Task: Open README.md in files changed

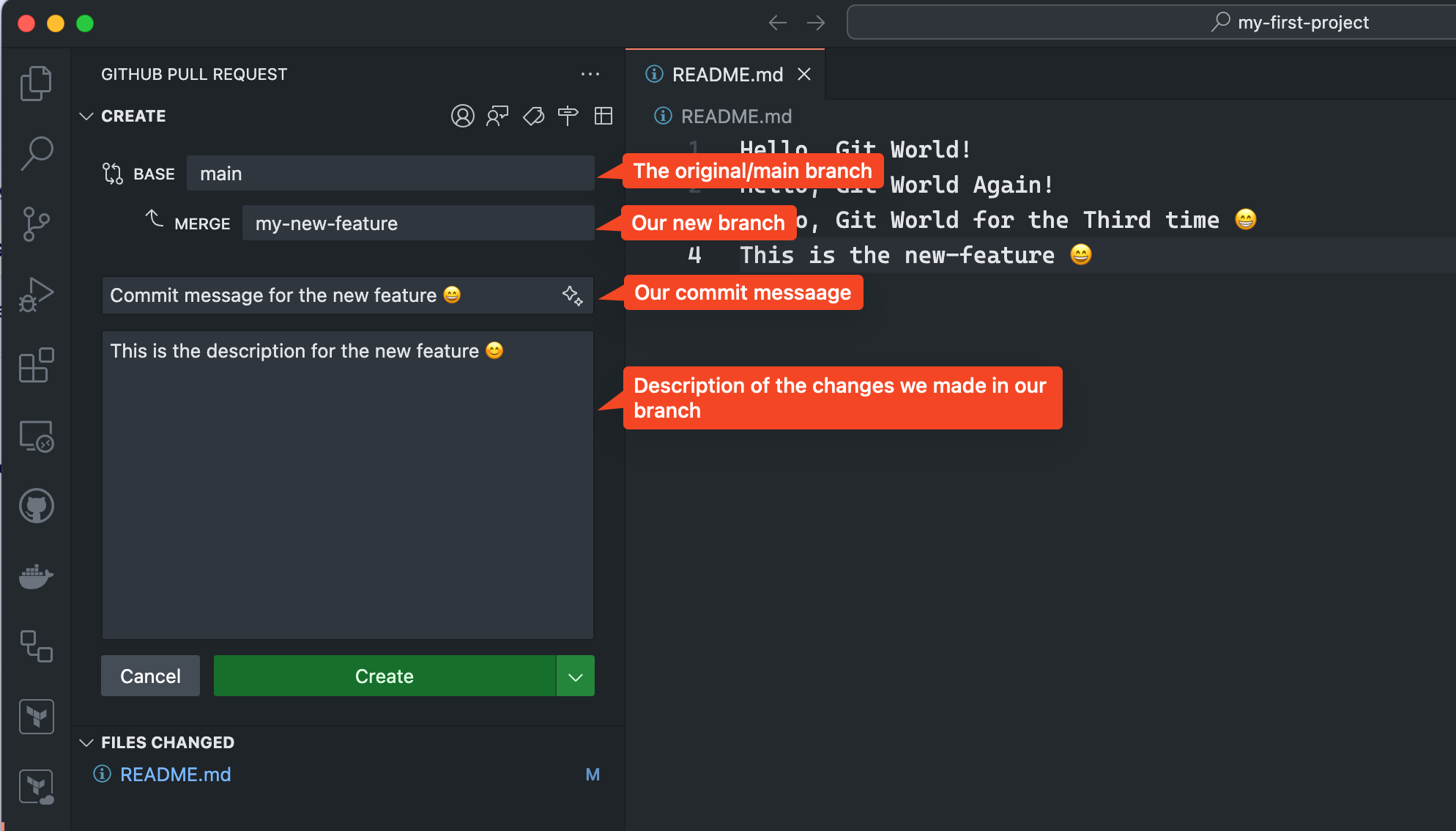Action: (175, 775)
